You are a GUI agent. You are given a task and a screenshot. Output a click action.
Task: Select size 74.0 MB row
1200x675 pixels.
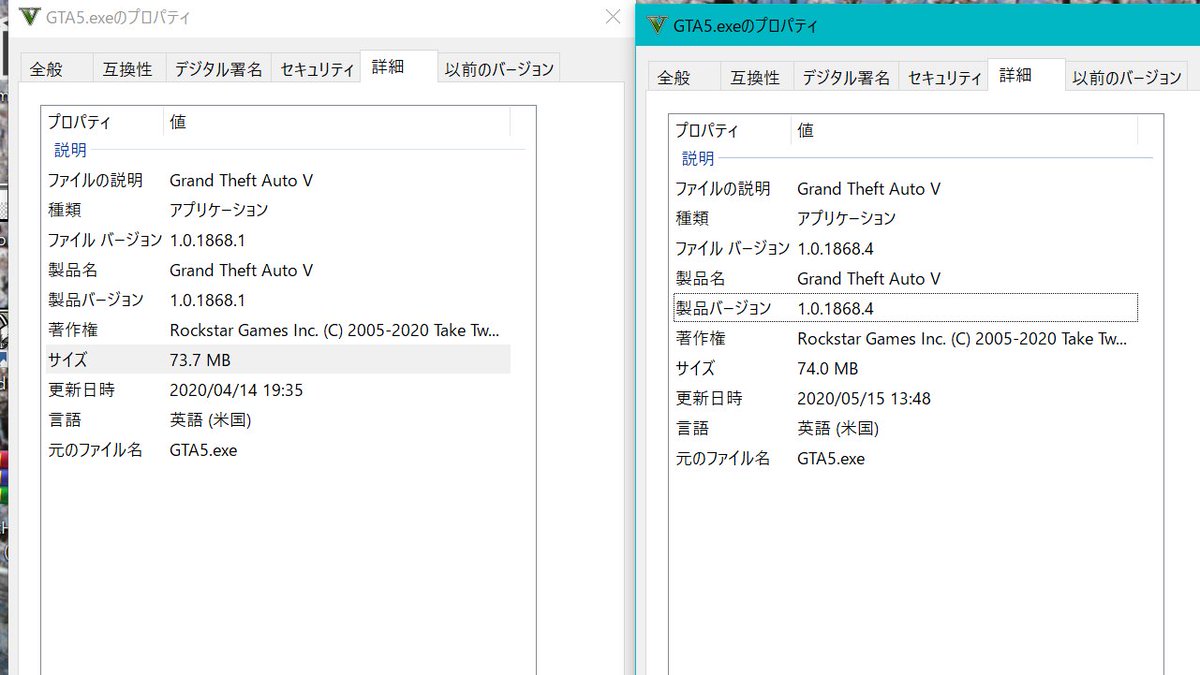tap(905, 368)
